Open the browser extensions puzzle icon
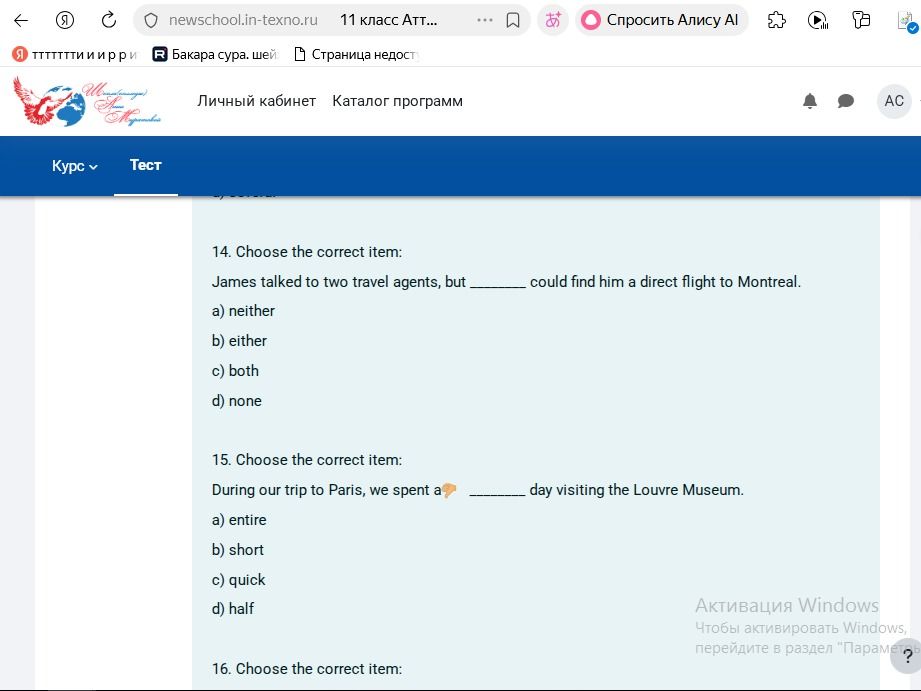 click(777, 21)
